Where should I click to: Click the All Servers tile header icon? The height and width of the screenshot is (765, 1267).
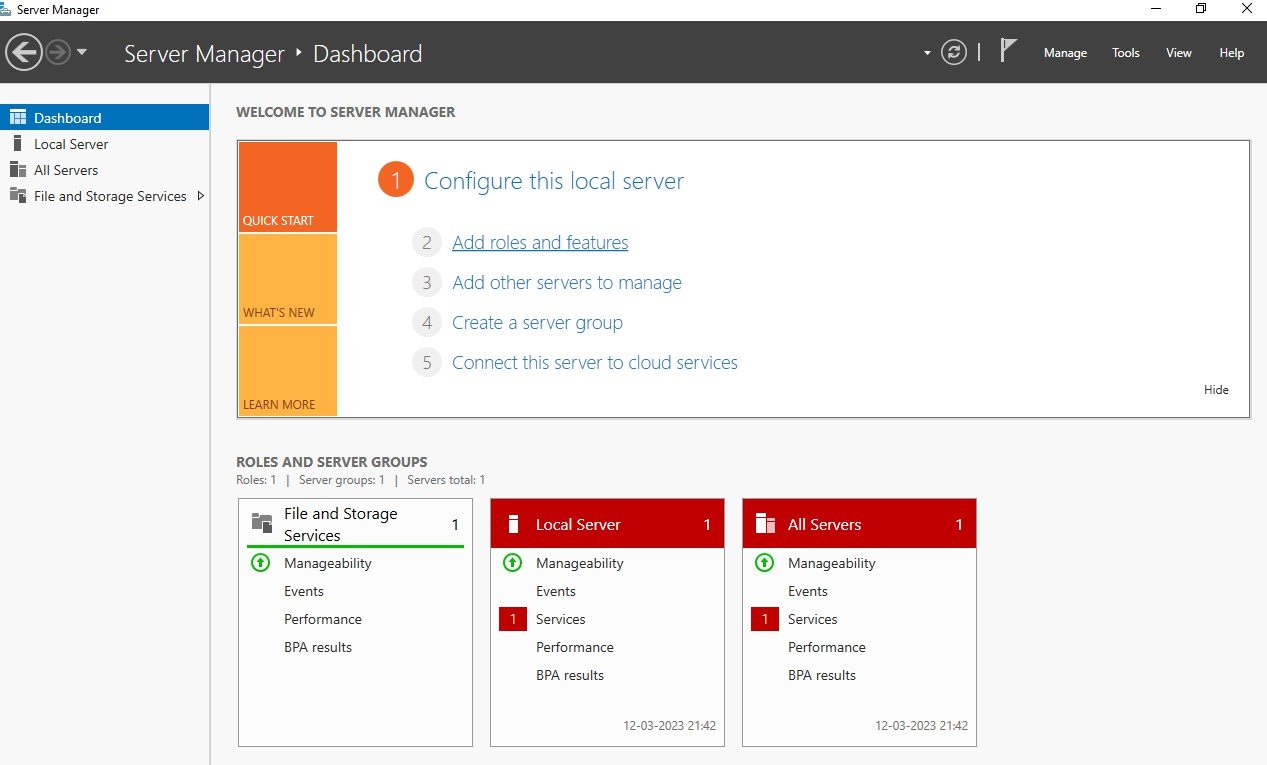766,524
